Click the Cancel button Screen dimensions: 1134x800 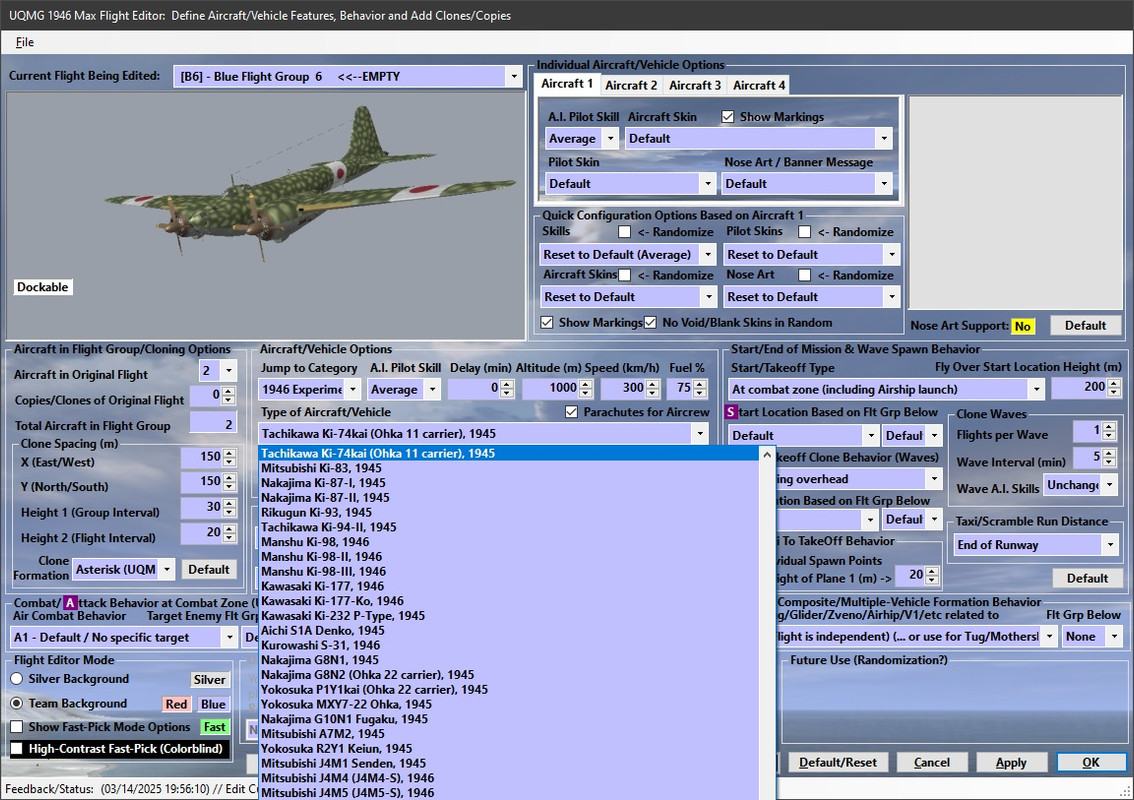click(x=932, y=762)
